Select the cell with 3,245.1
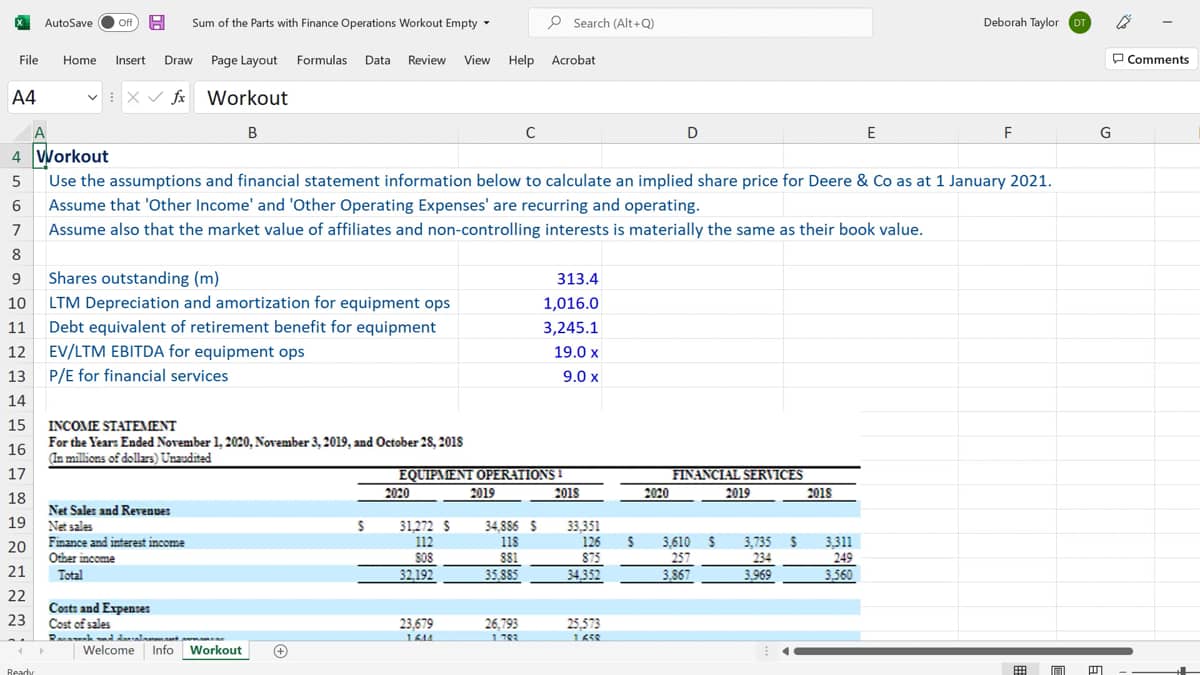Image resolution: width=1200 pixels, height=675 pixels. [x=530, y=327]
